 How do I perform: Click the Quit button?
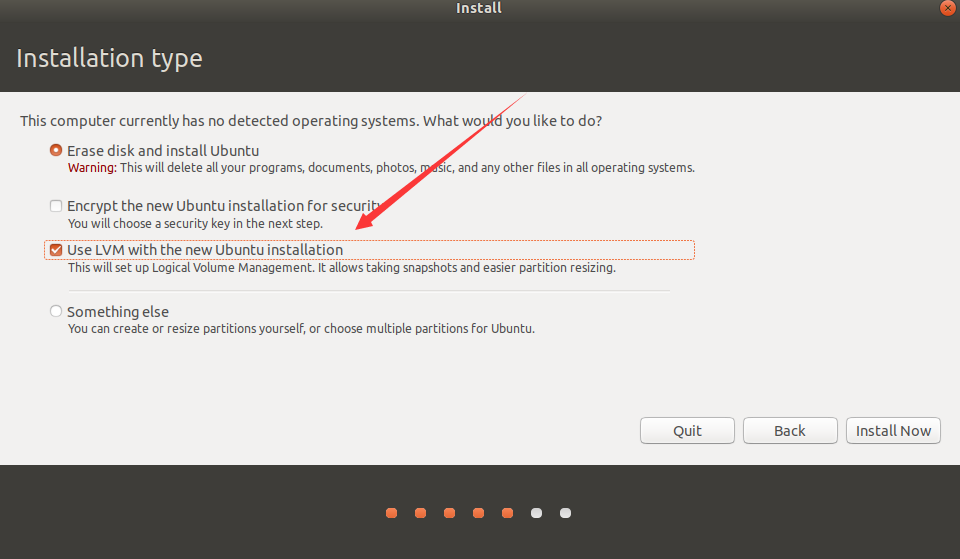(x=687, y=430)
